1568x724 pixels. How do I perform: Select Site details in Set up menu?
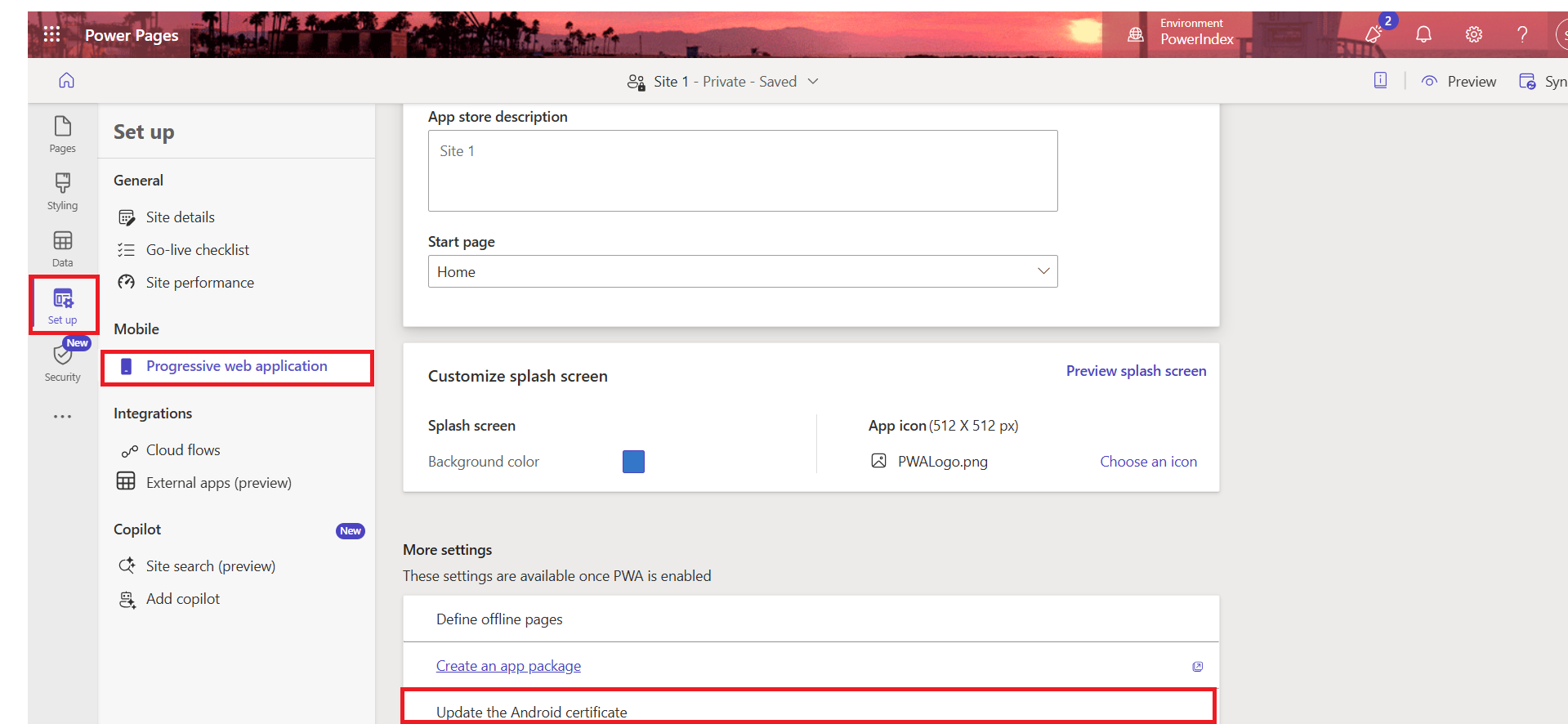coord(180,217)
